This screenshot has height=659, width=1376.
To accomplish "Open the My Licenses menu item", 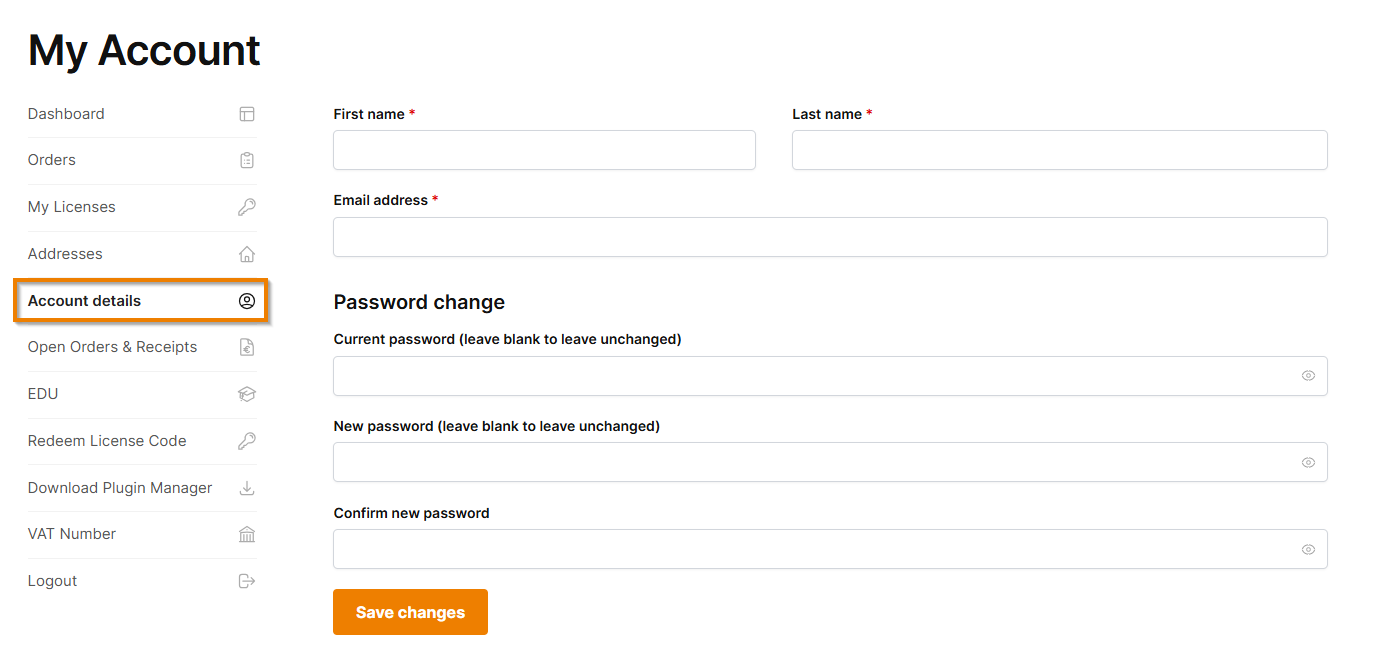I will point(72,207).
